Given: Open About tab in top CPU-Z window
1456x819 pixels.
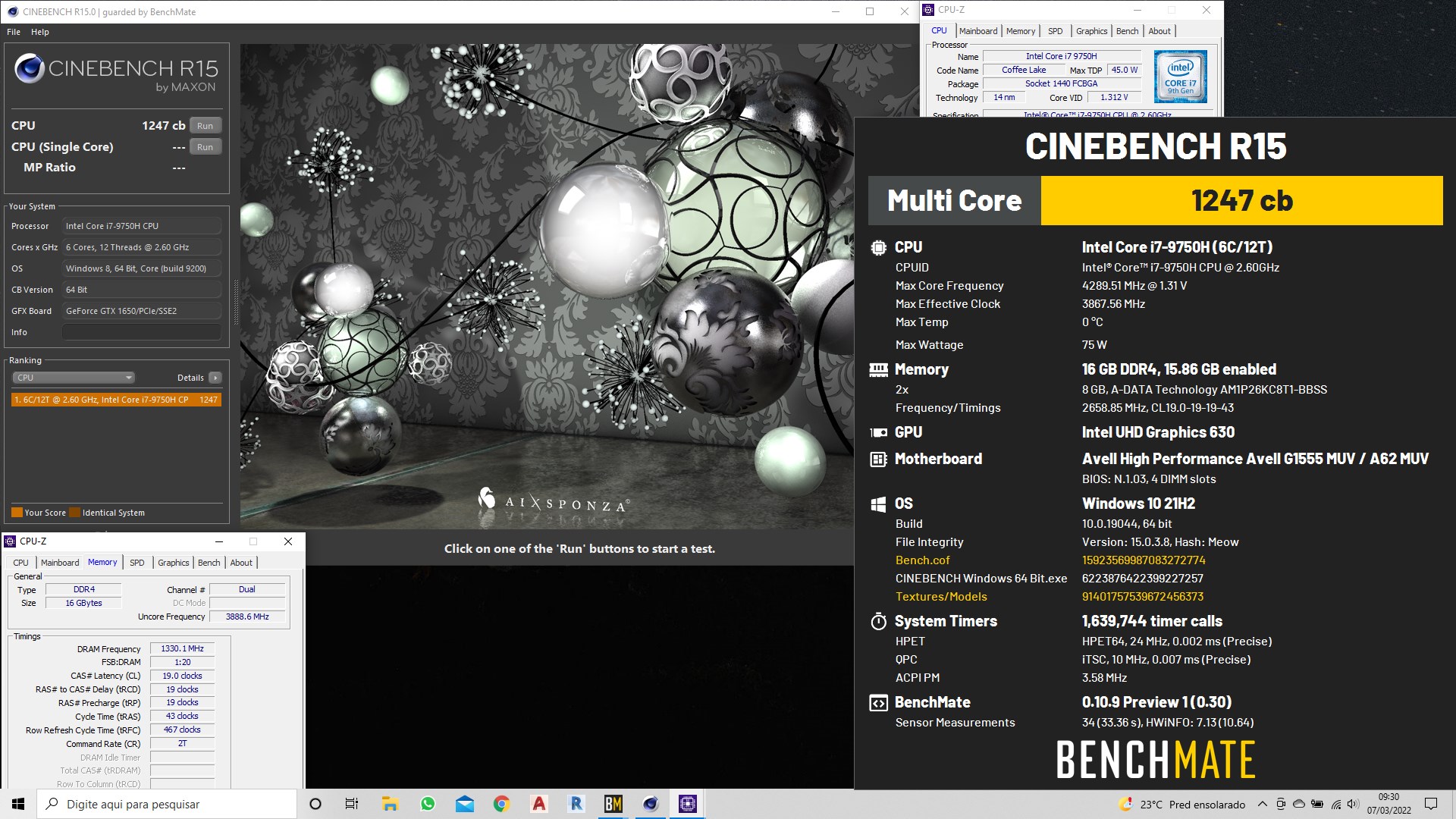Looking at the screenshot, I should pyautogui.click(x=1159, y=31).
